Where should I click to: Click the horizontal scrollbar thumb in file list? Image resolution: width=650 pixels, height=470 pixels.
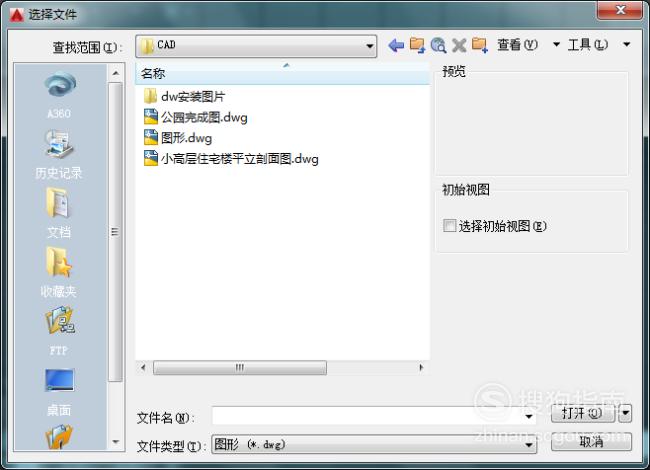(x=240, y=368)
